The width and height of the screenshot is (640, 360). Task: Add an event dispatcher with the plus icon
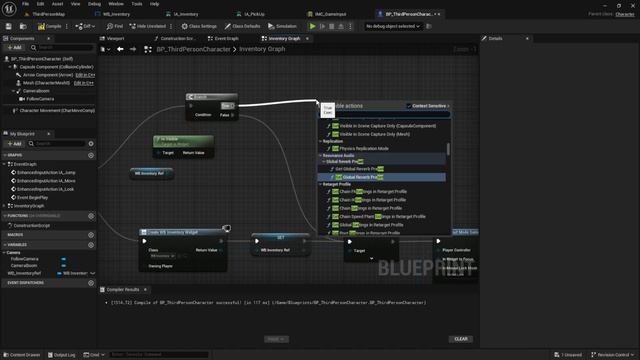pyautogui.click(x=91, y=283)
